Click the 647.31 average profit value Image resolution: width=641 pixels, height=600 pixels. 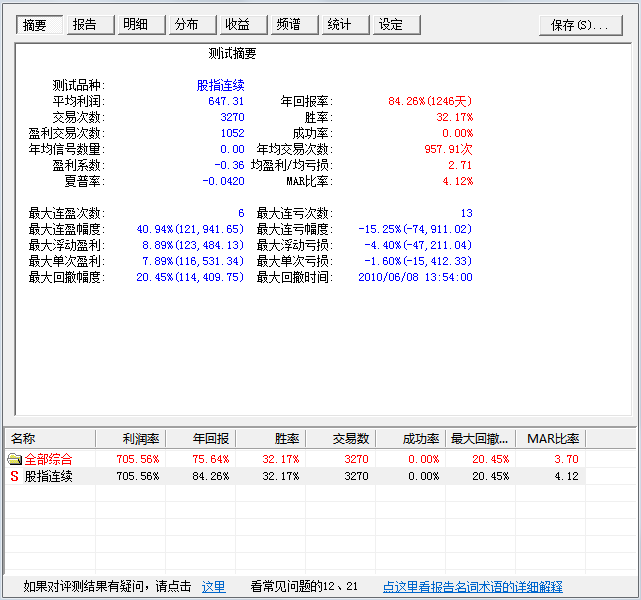pyautogui.click(x=226, y=101)
